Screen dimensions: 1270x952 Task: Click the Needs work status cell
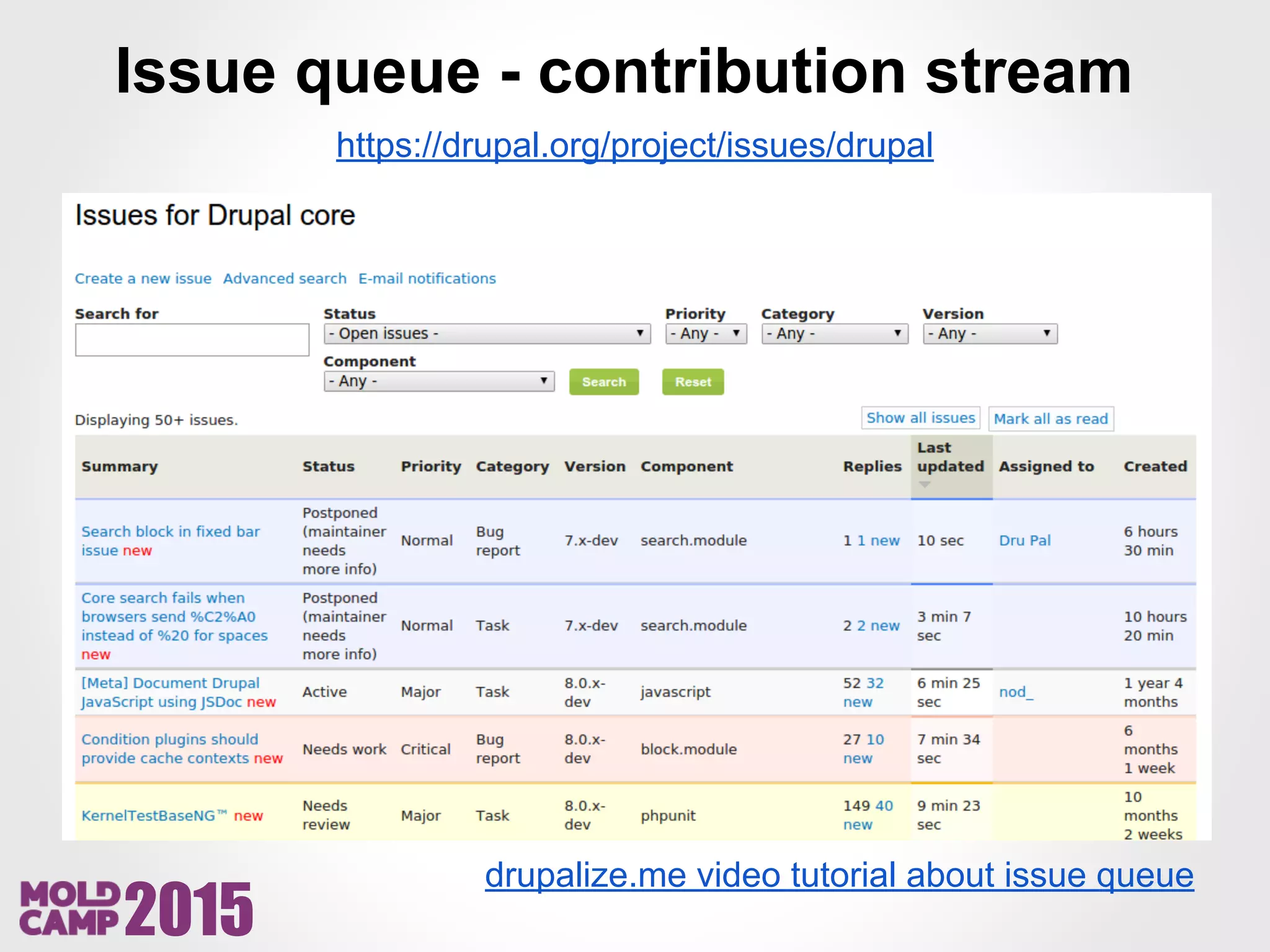pyautogui.click(x=344, y=749)
